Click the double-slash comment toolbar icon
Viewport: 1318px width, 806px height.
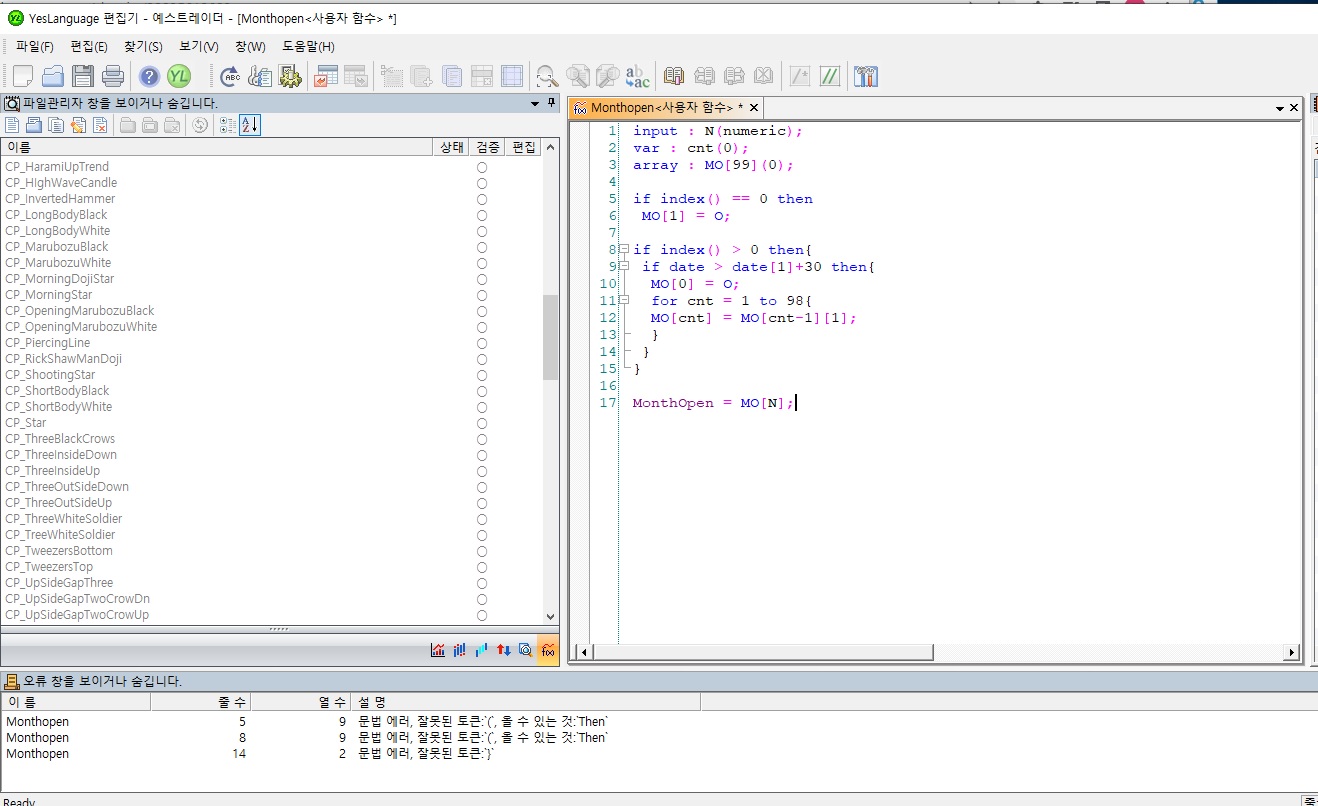tap(830, 76)
